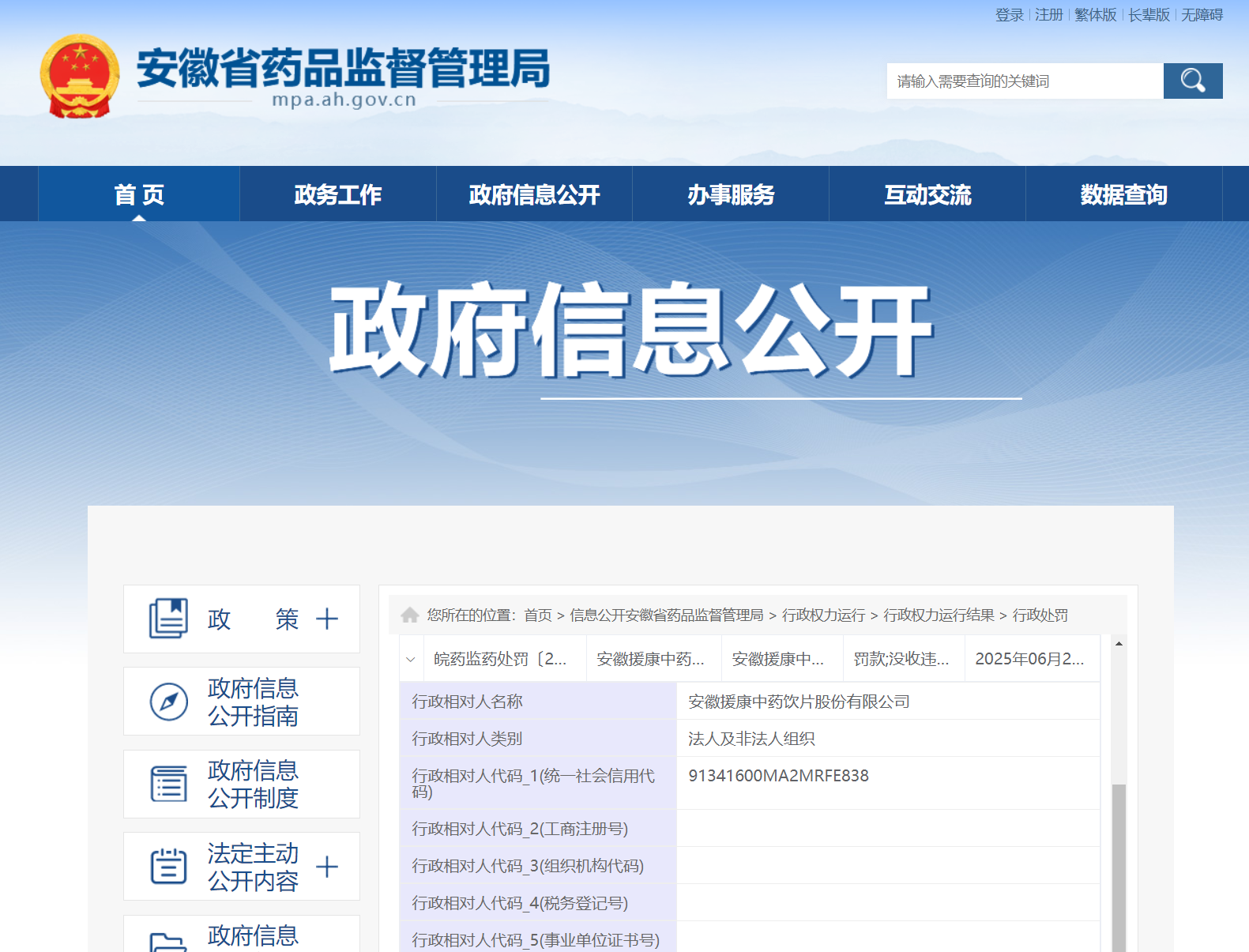Screen dimensions: 1249x952
Task: Click the policy documents sidebar icon
Action: (x=168, y=619)
